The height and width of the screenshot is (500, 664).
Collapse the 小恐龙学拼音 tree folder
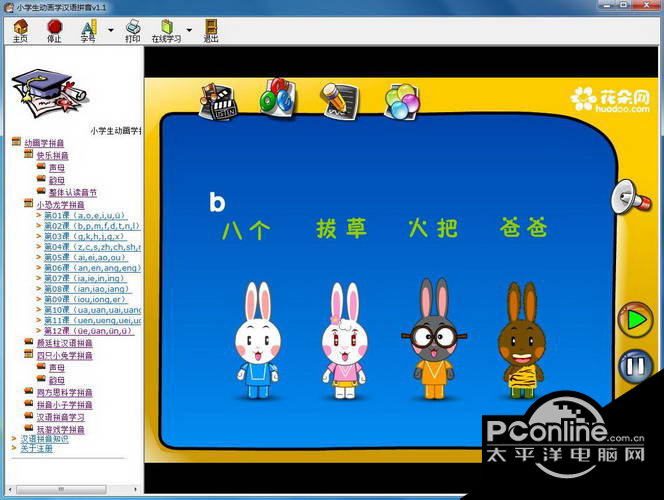28,204
